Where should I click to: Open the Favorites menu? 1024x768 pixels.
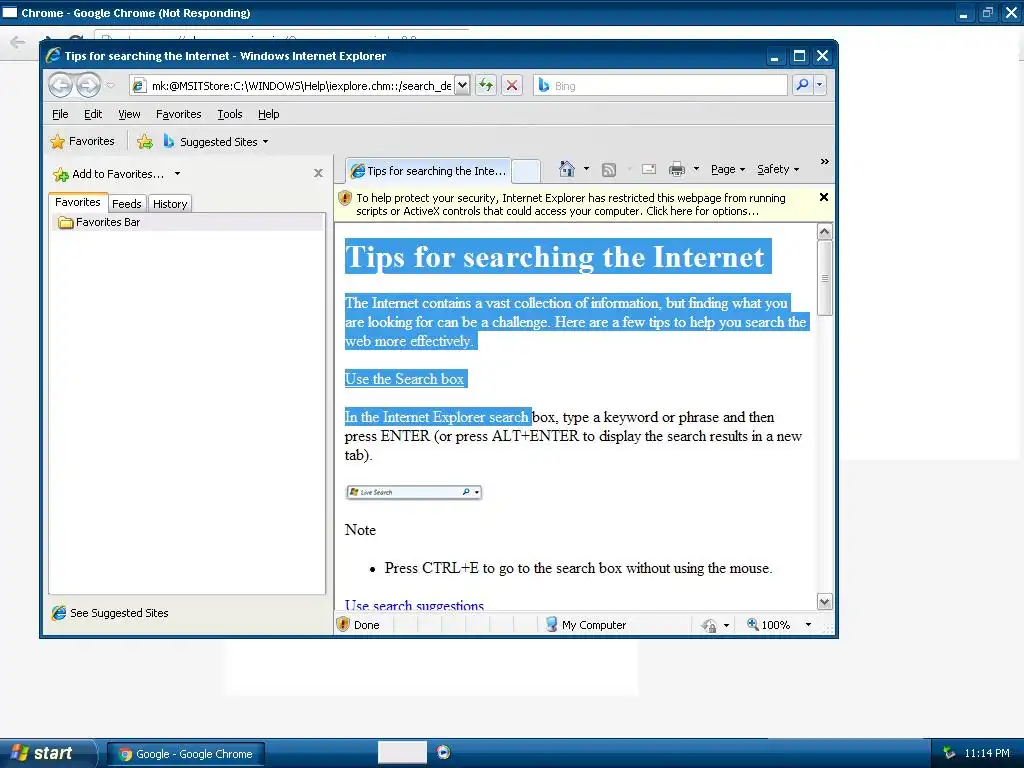click(178, 114)
